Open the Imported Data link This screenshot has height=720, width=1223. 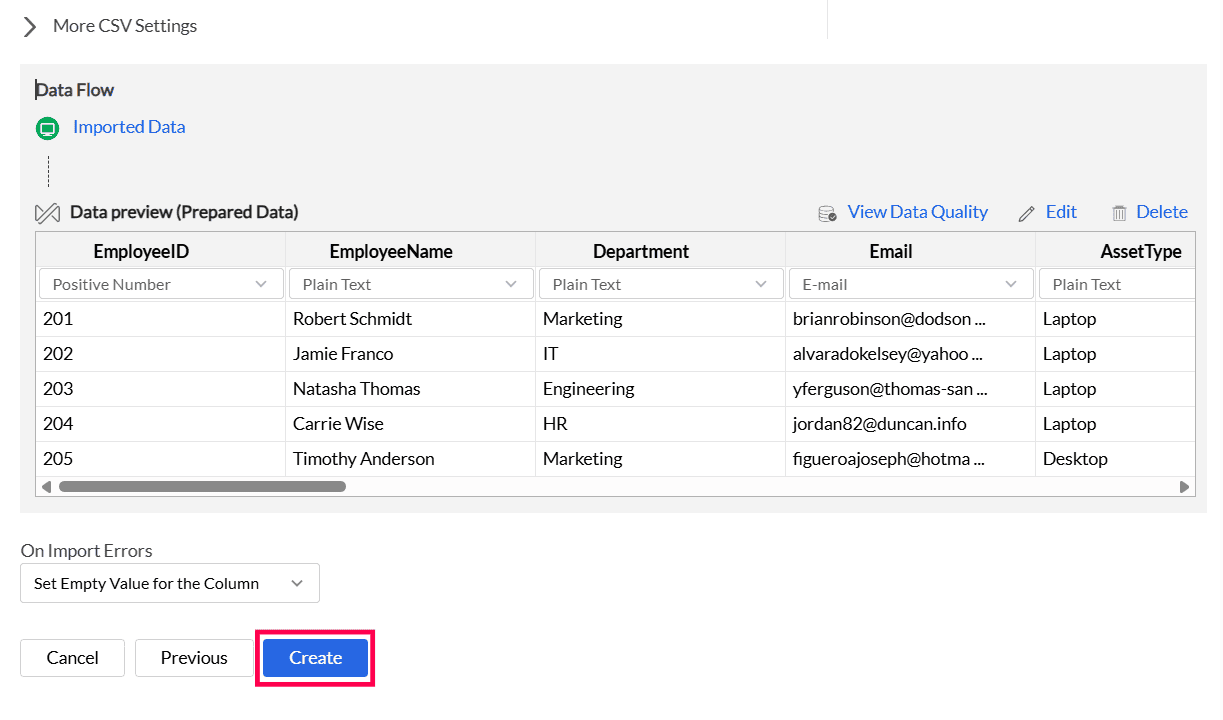point(129,127)
